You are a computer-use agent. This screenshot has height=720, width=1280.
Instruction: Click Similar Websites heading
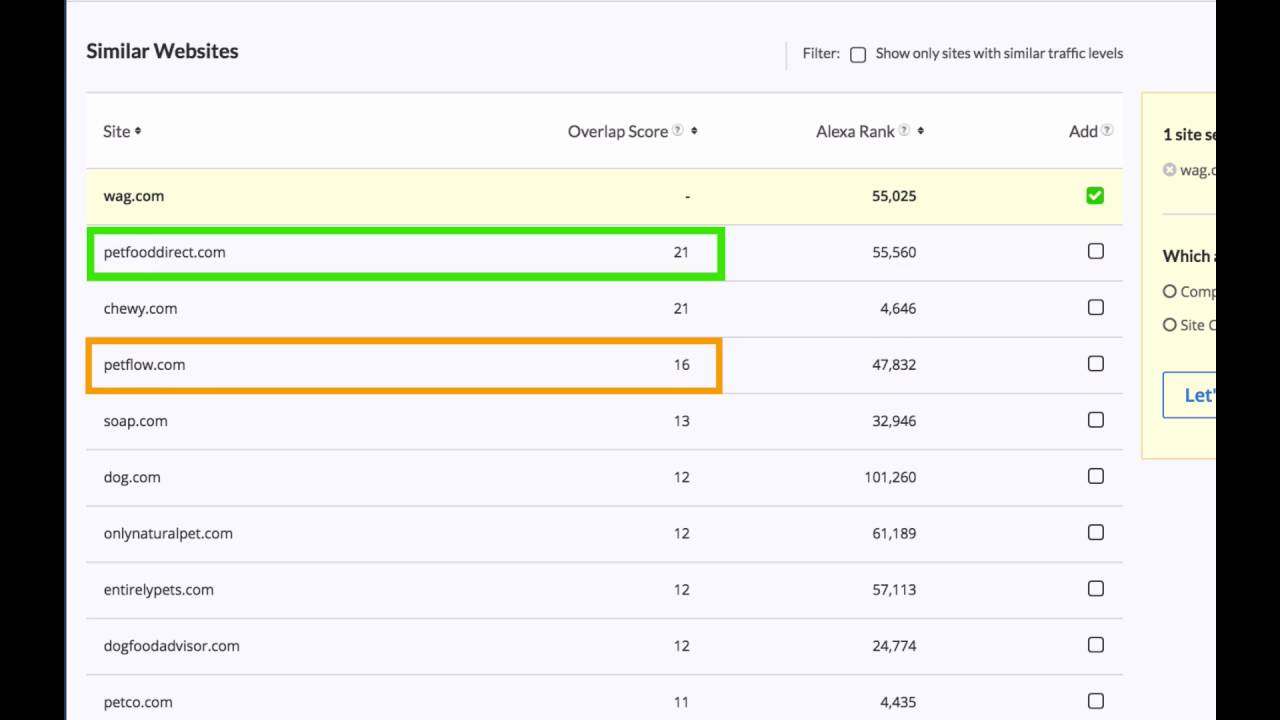tap(162, 51)
